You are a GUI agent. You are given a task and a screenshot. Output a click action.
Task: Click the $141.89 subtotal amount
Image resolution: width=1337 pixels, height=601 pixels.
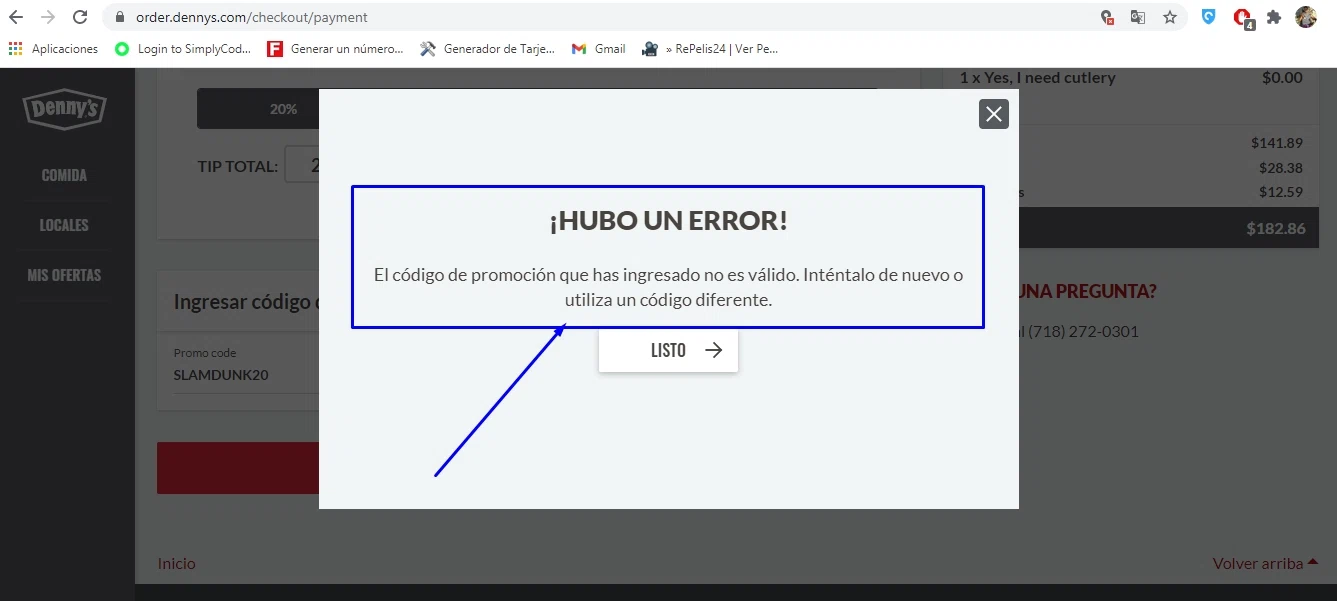coord(1277,143)
